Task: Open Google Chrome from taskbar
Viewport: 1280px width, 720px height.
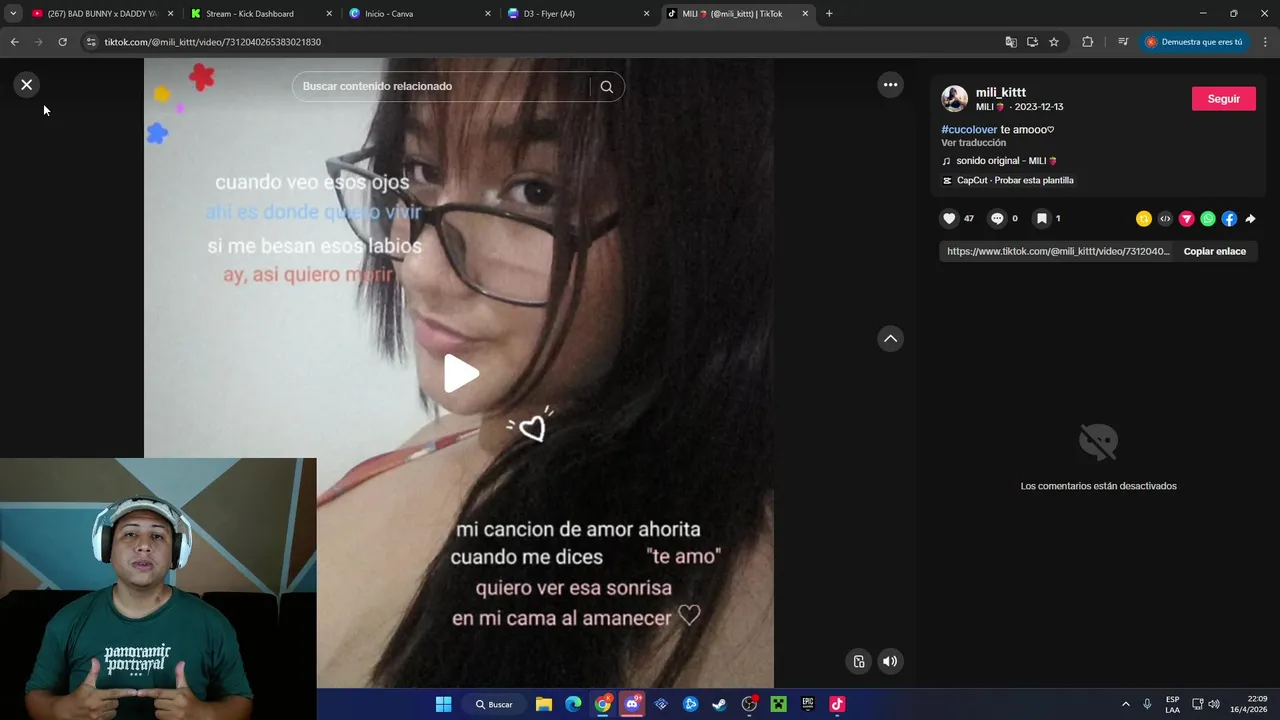Action: [x=602, y=704]
